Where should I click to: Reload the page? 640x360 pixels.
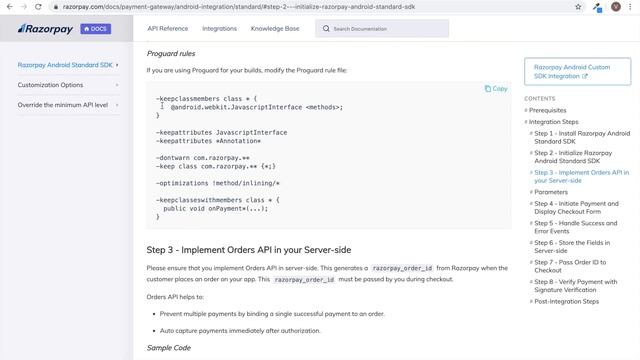point(38,7)
